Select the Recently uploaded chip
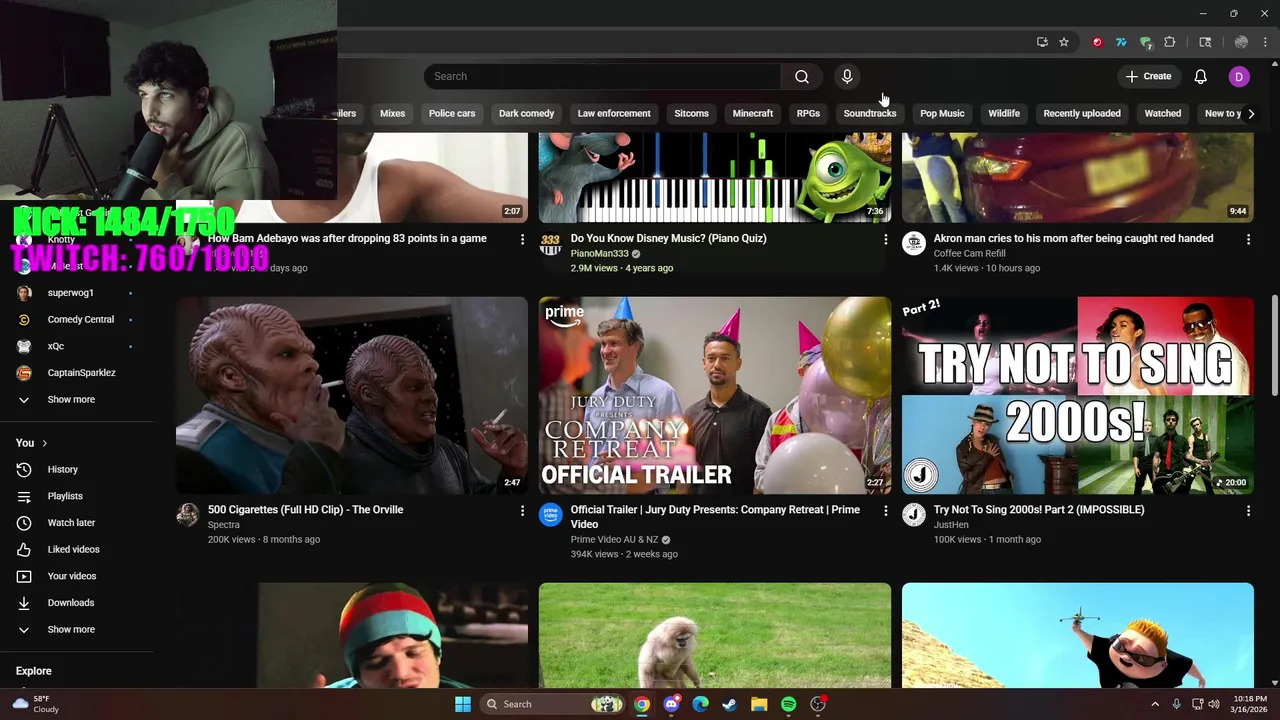 1082,113
